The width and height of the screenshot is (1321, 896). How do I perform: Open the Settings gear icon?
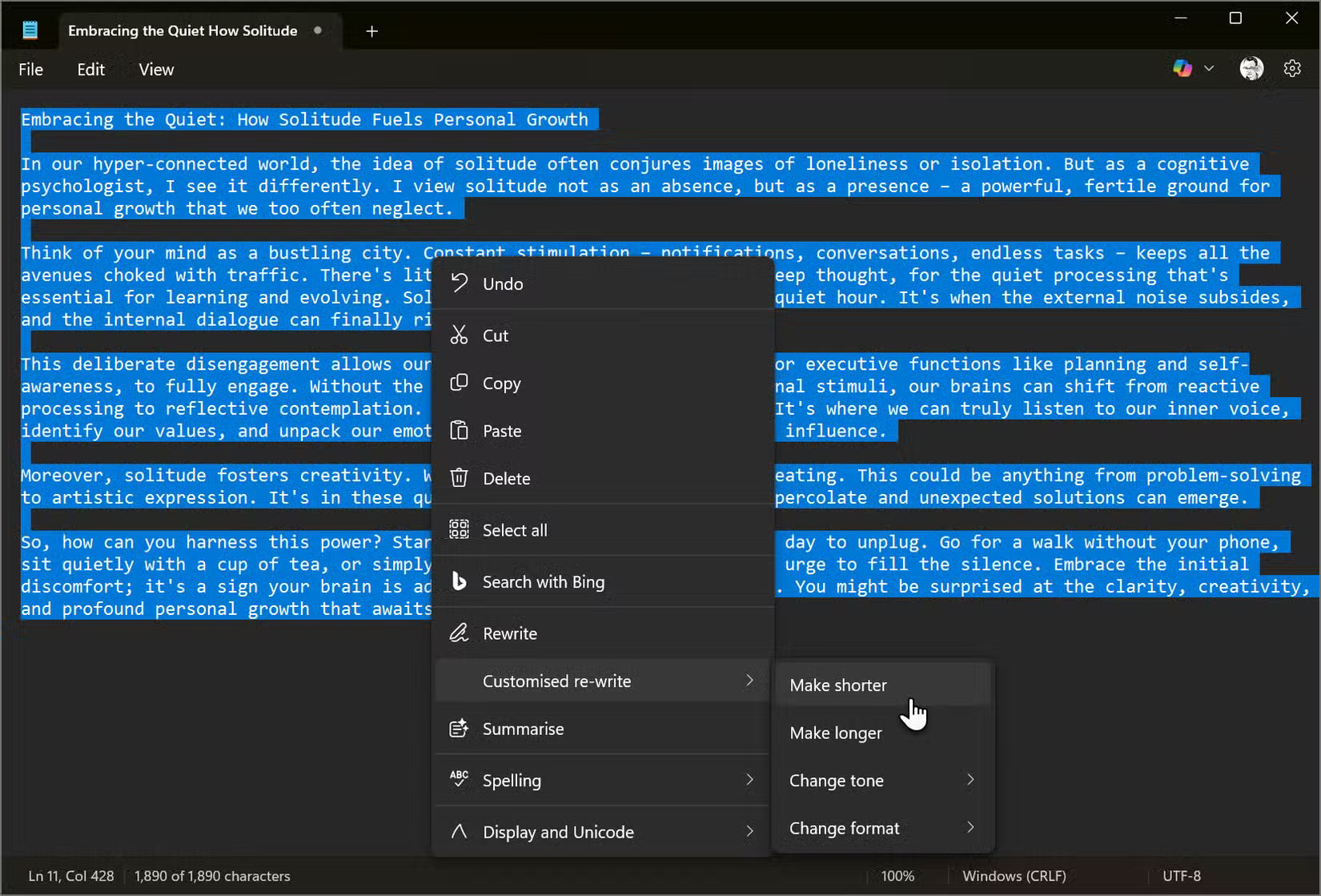coord(1293,68)
